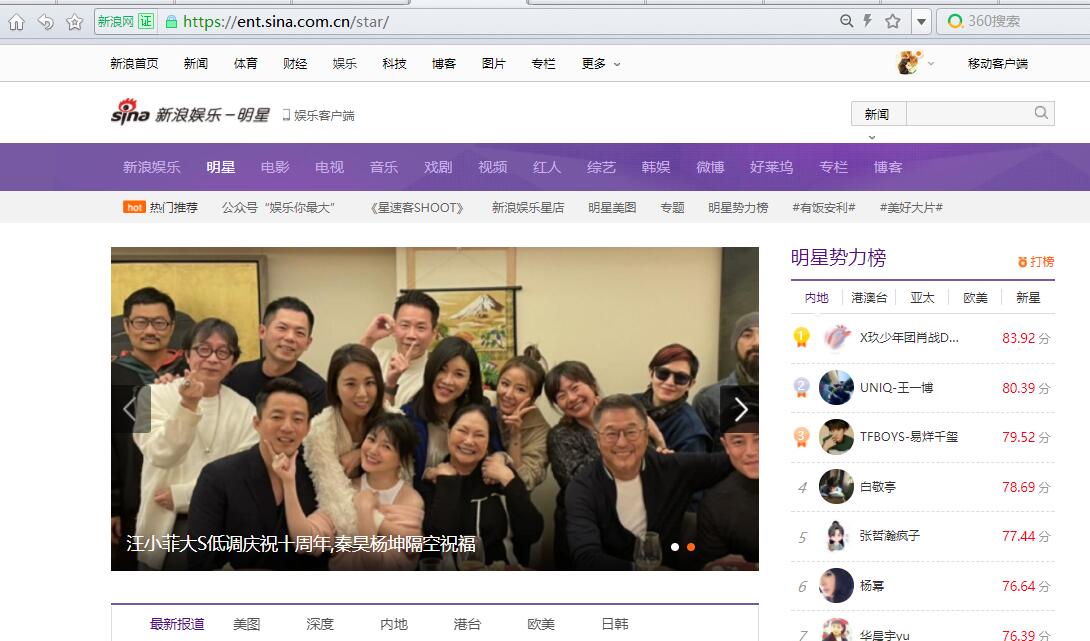The image size is (1090, 641).
Task: Click the site search magnifier icon
Action: 1041,113
